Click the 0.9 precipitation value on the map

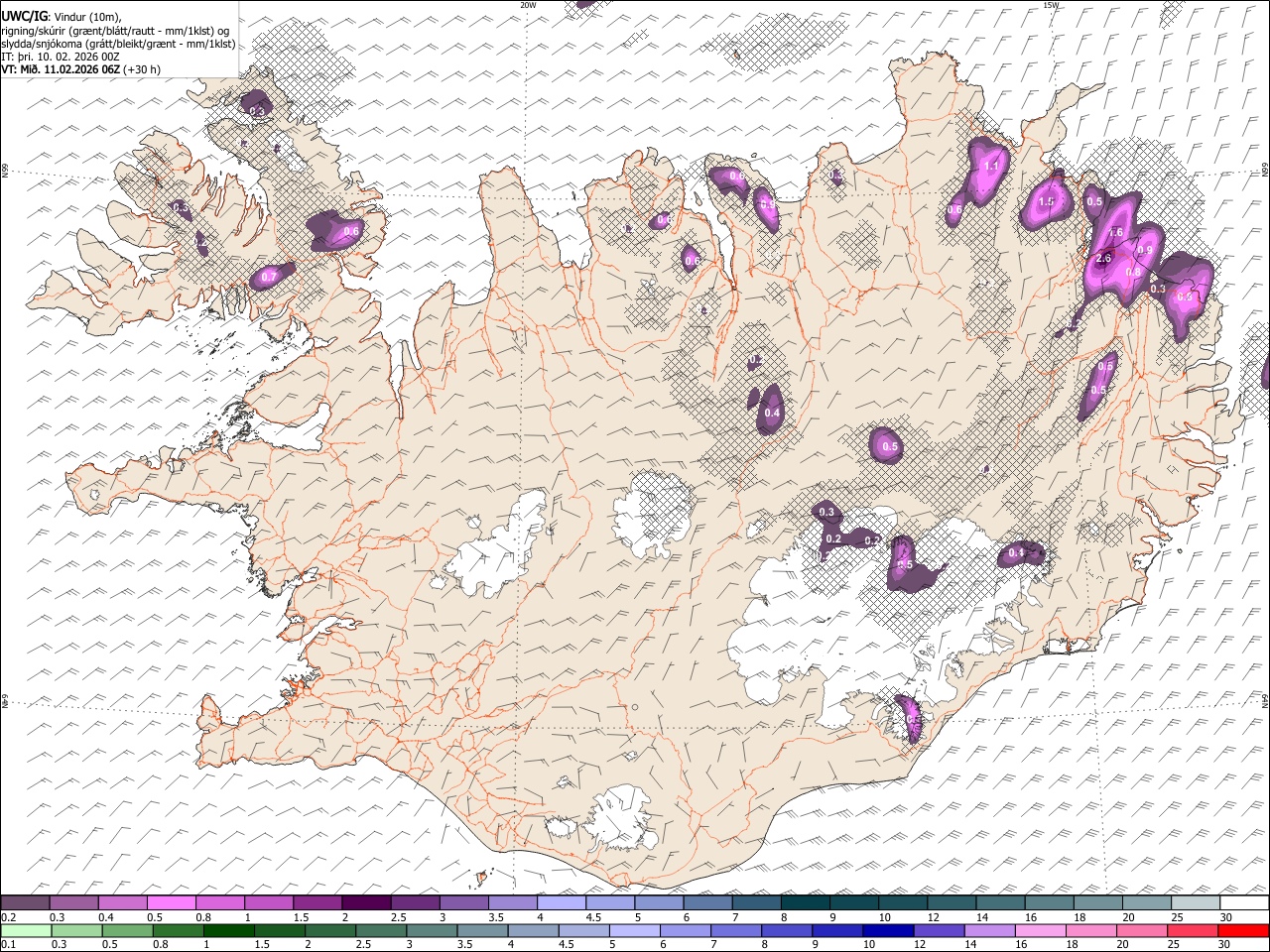click(x=1144, y=250)
